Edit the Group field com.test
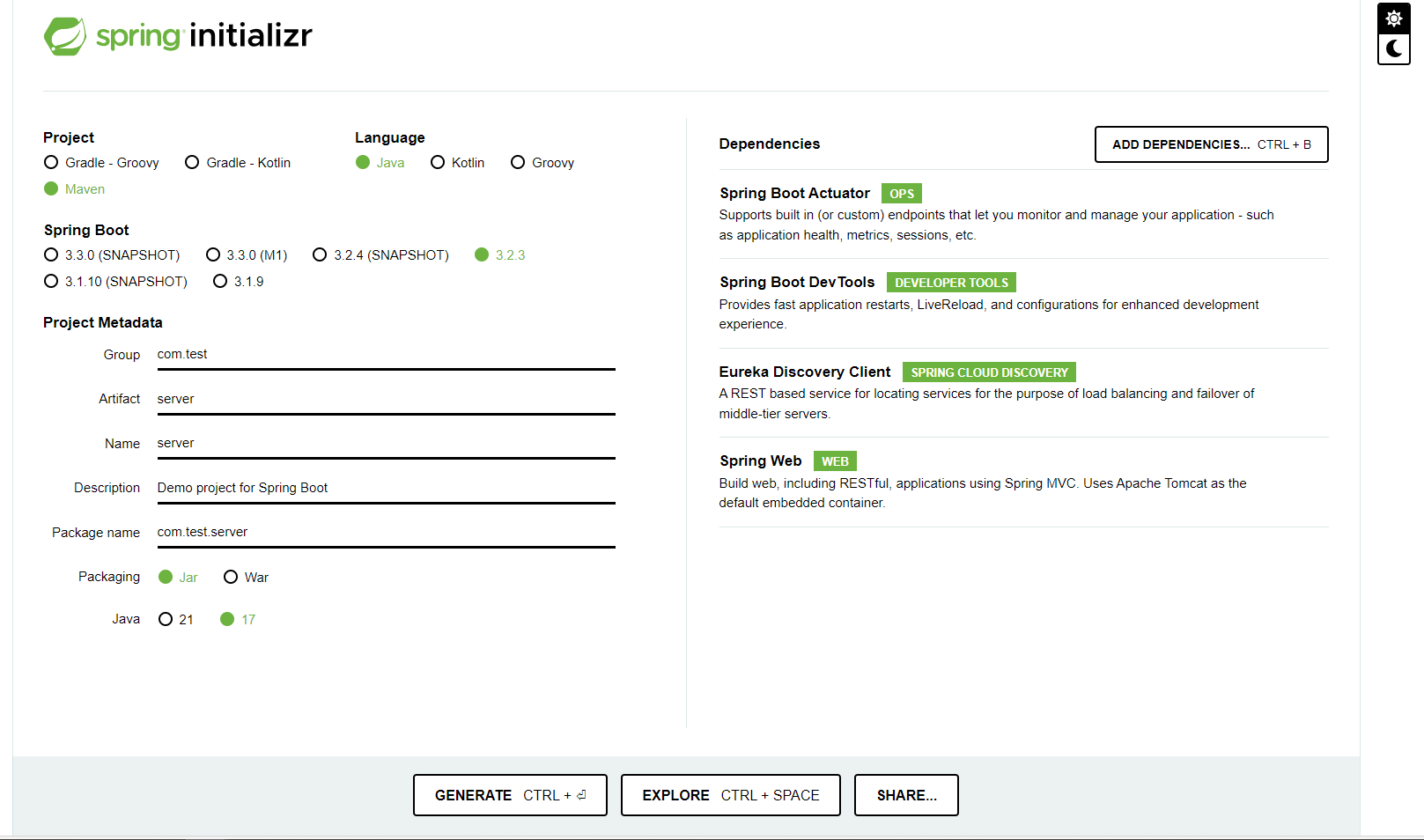Screen dimensions: 1424x840 [386, 355]
